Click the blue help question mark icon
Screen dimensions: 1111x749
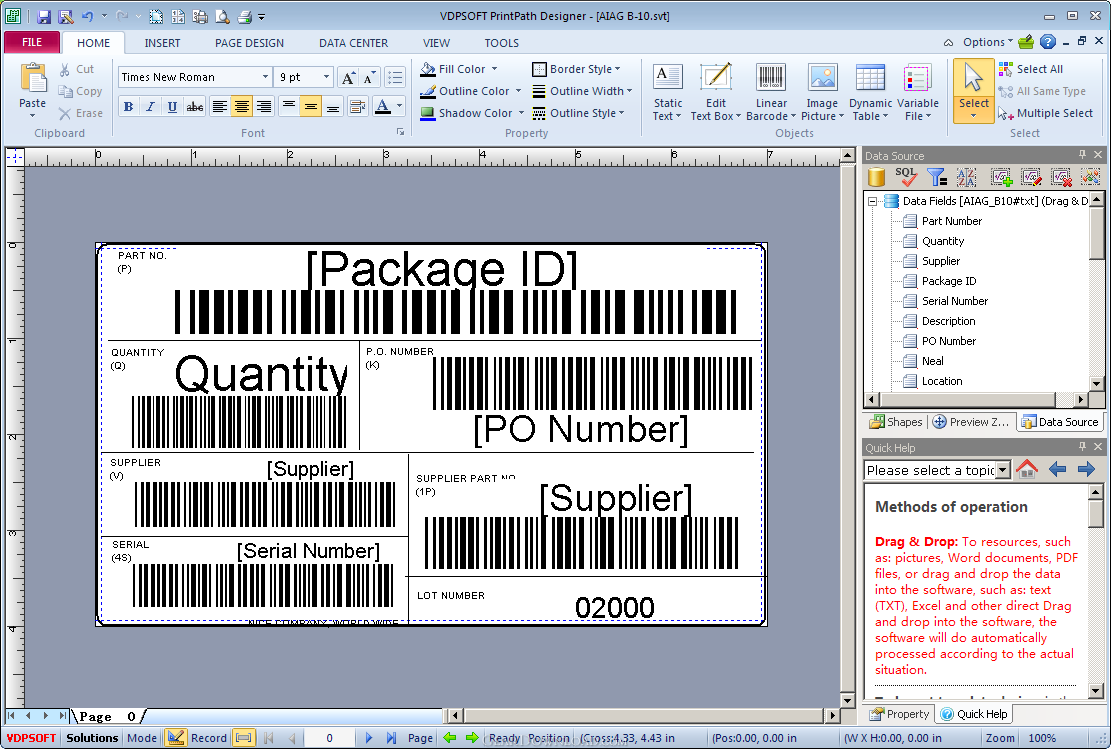click(x=1048, y=42)
